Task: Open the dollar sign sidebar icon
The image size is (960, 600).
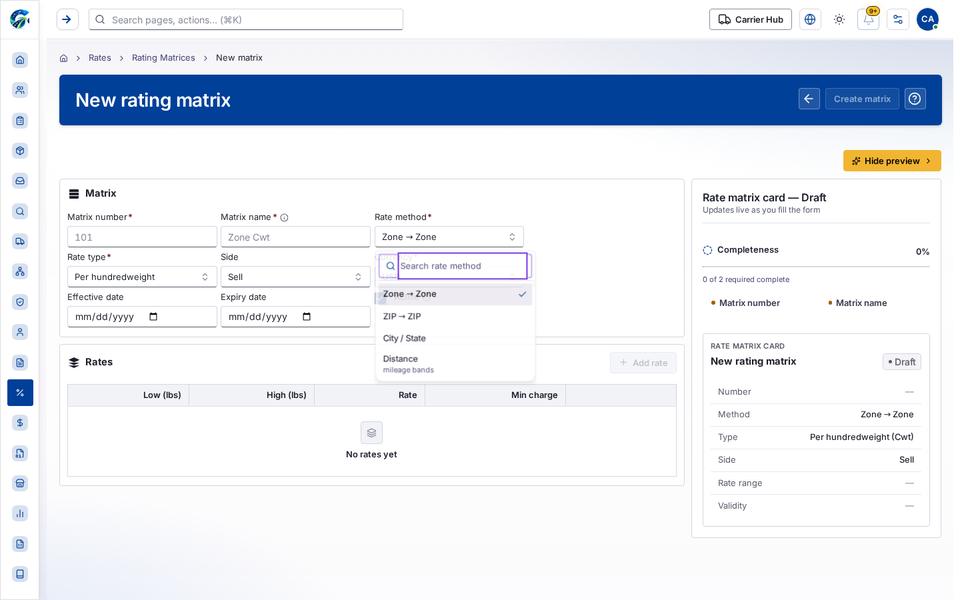Action: 20,422
